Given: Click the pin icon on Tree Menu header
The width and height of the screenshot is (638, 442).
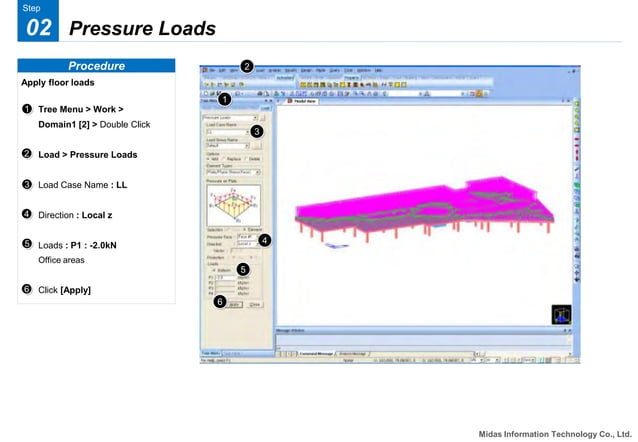Looking at the screenshot, I should point(266,101).
